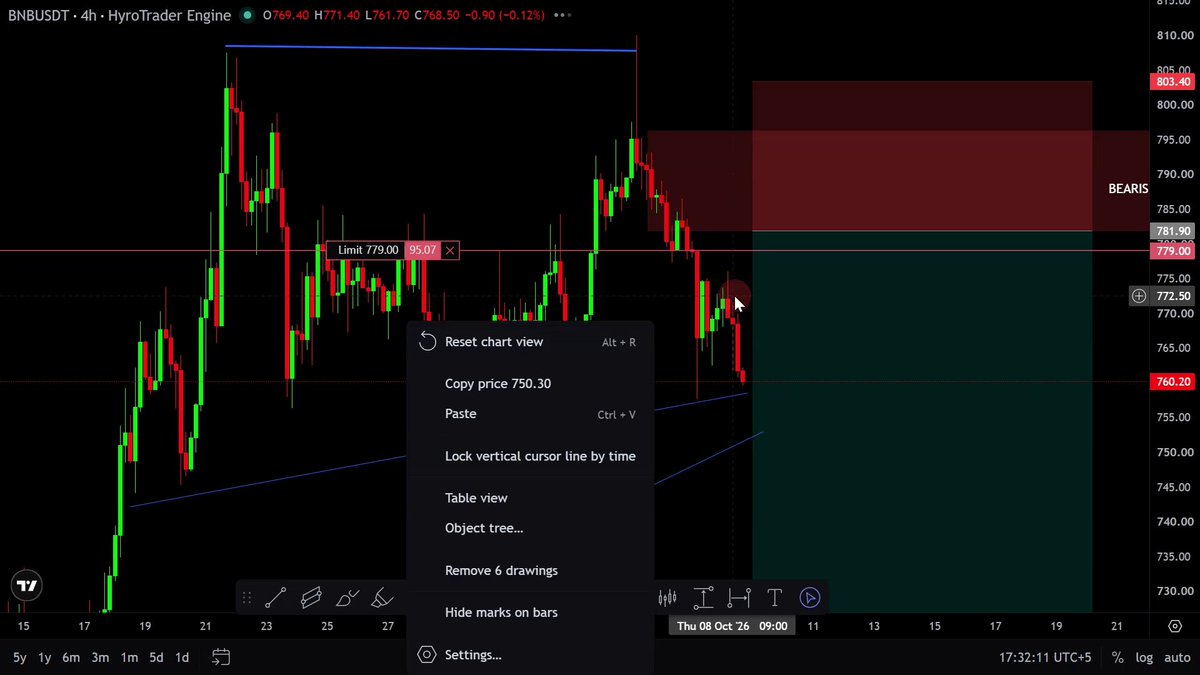Click the plus icon beside 772.50 price

(x=1139, y=296)
